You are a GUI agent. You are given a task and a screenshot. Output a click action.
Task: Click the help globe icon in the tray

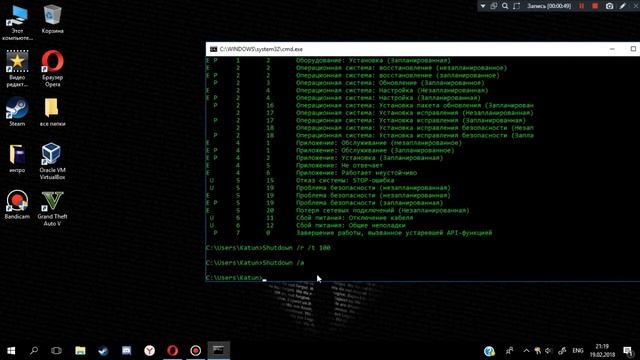(489, 351)
